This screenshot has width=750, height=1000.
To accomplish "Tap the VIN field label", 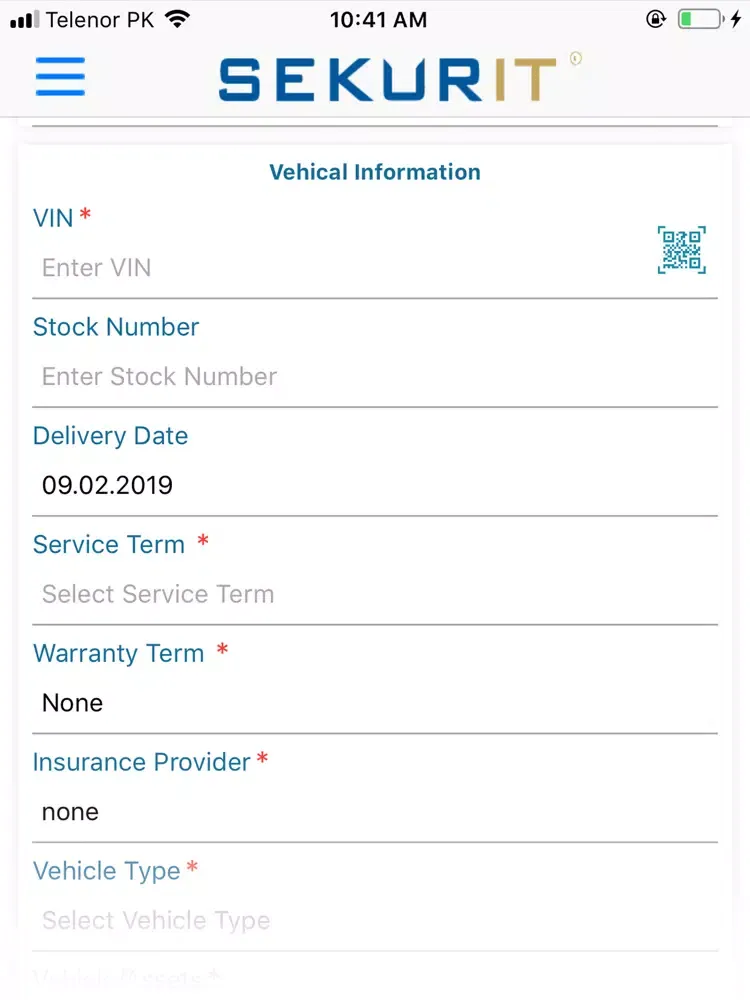I will (x=54, y=218).
